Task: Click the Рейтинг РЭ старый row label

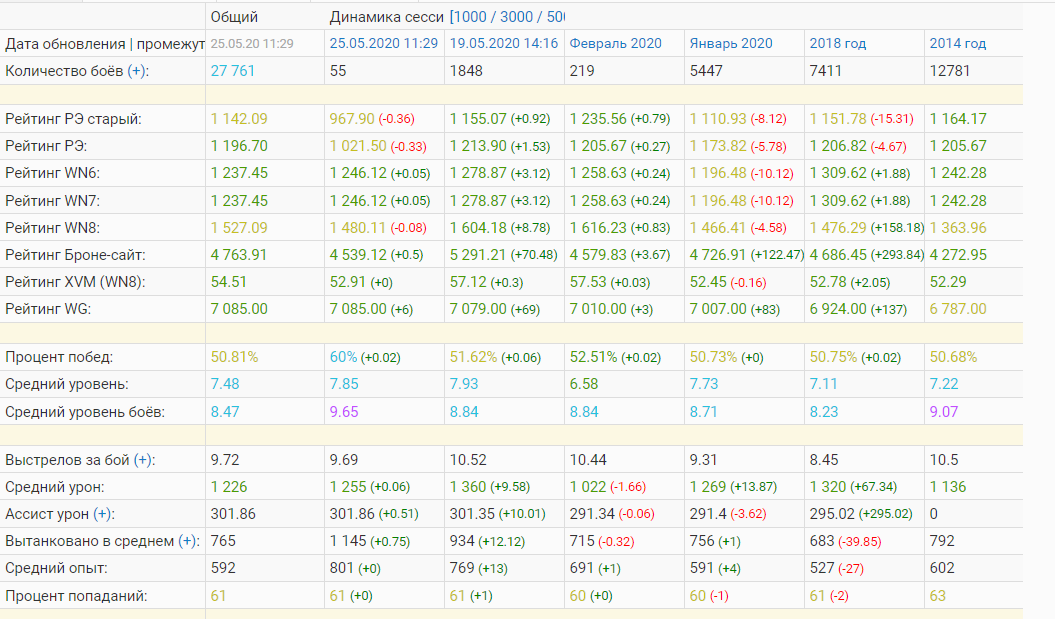Action: pyautogui.click(x=73, y=119)
